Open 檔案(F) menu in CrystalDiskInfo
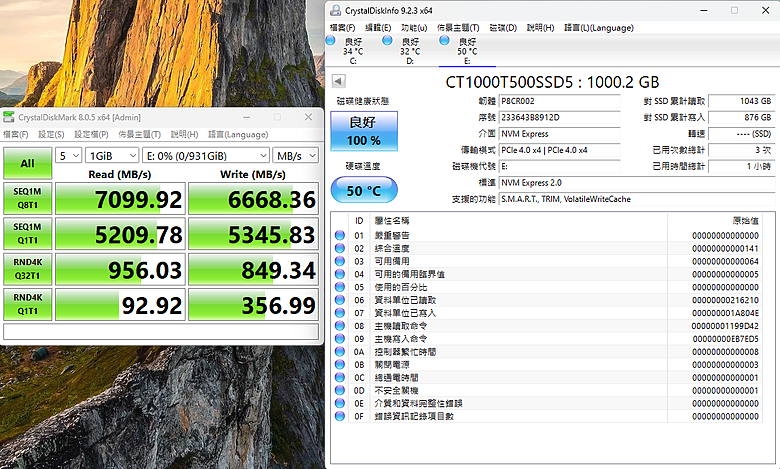Image resolution: width=780 pixels, height=469 pixels. 343,28
